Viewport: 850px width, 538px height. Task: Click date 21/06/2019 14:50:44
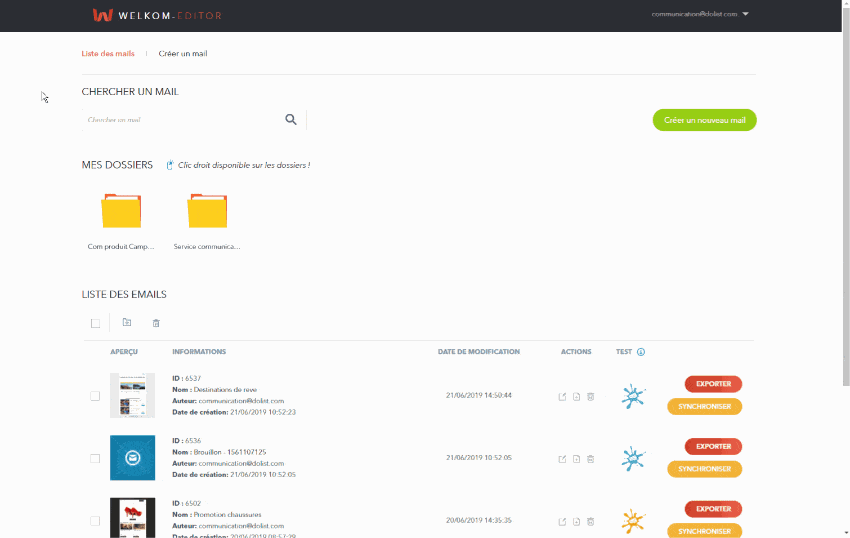click(x=479, y=395)
